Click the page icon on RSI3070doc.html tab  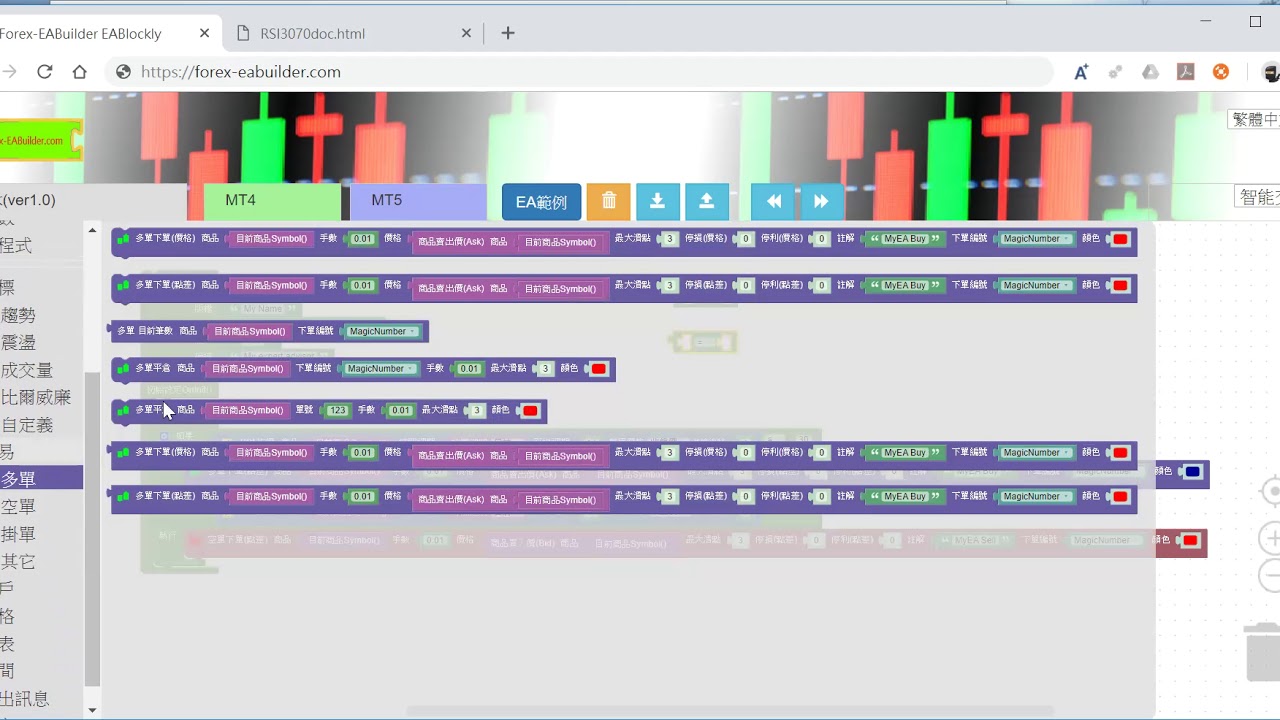243,33
